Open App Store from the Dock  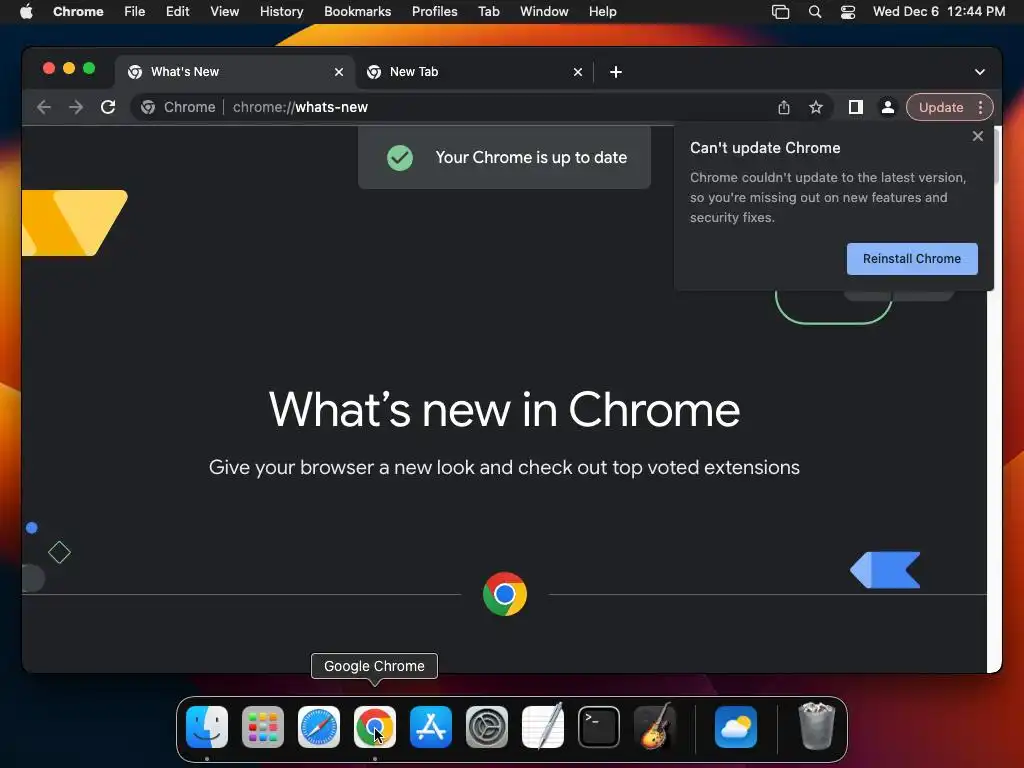[x=431, y=727]
